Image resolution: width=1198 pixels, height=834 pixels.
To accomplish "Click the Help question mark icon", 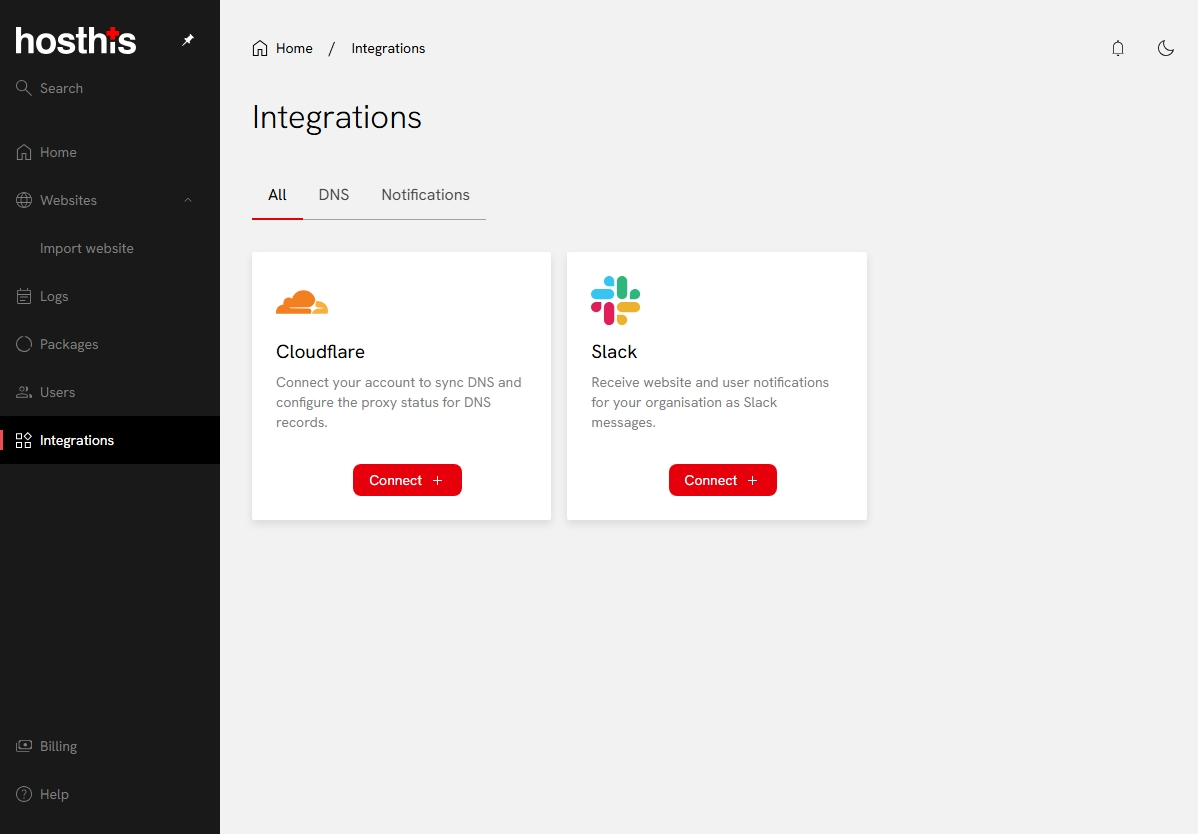I will tap(24, 794).
